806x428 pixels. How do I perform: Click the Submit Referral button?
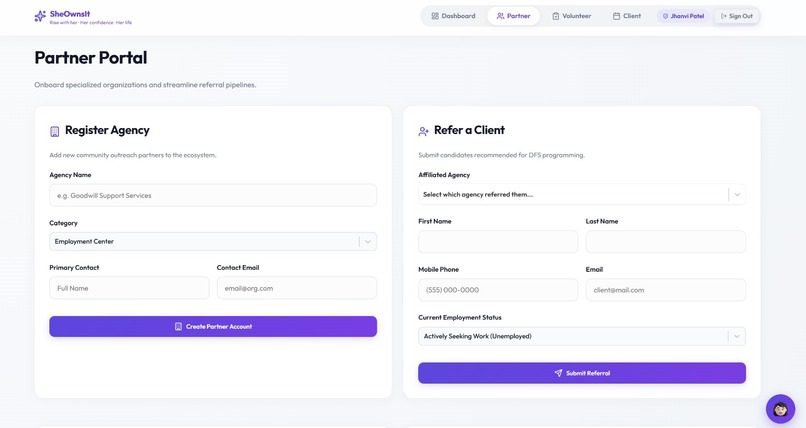point(582,373)
